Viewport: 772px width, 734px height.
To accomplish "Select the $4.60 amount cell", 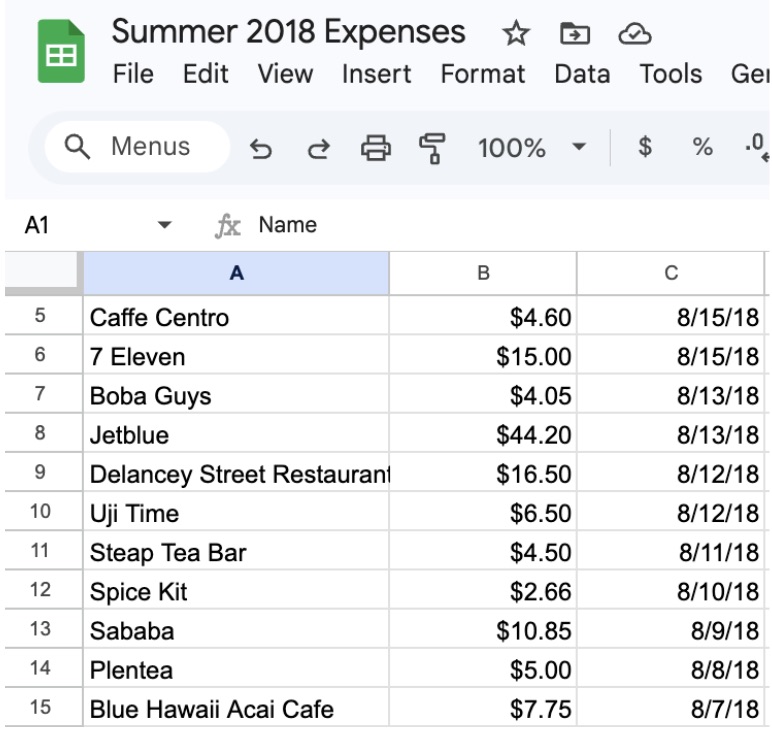I will pyautogui.click(x=483, y=316).
